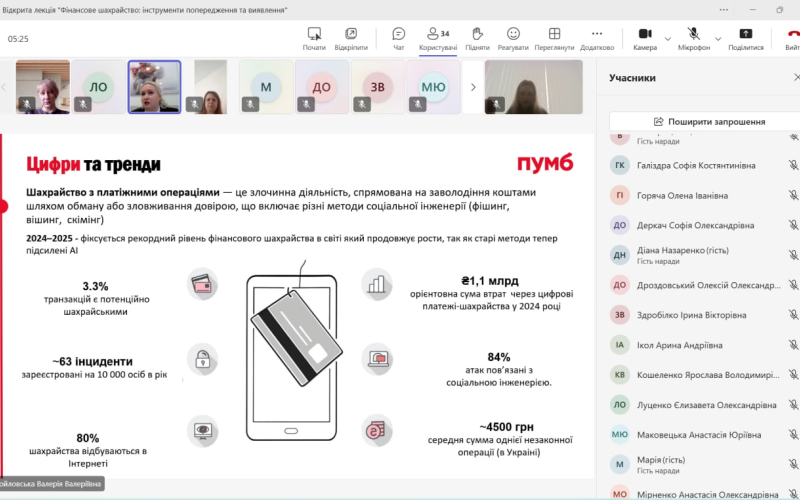Toggle the Користувачі participants panel
Viewport: 800px width, 500px height.
[438, 38]
